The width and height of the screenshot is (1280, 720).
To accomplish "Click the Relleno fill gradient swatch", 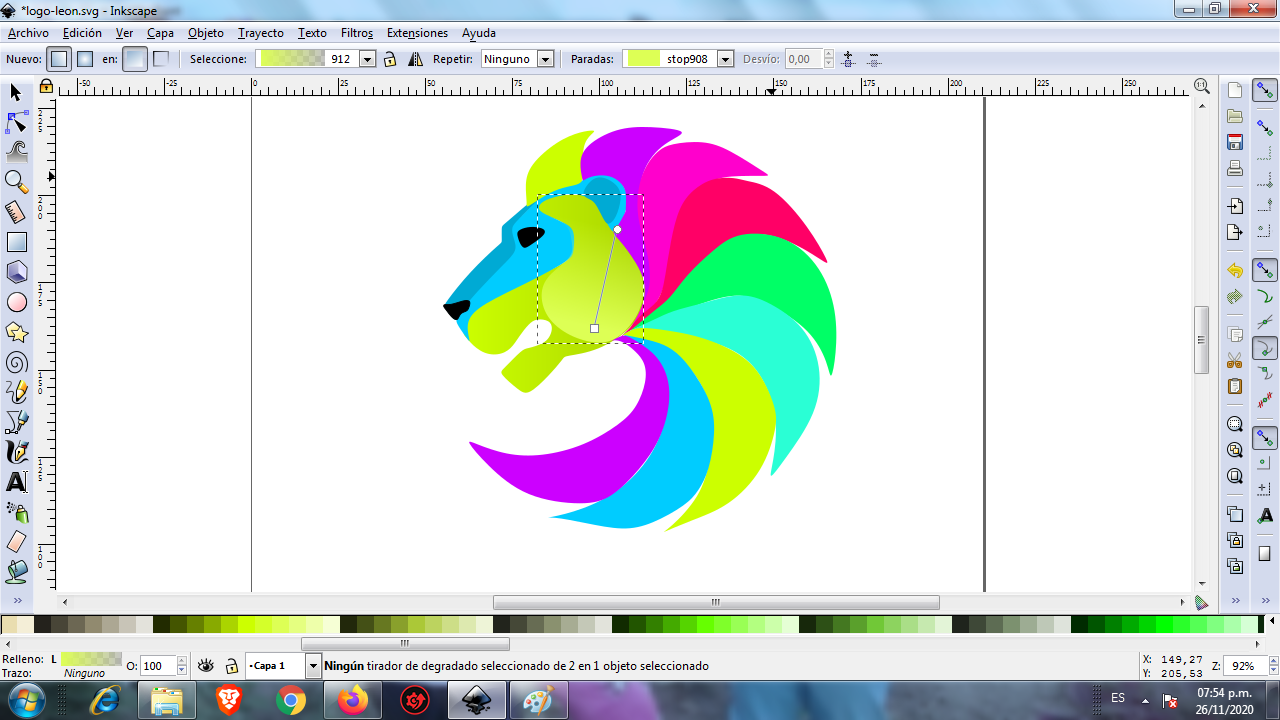I will (x=91, y=659).
